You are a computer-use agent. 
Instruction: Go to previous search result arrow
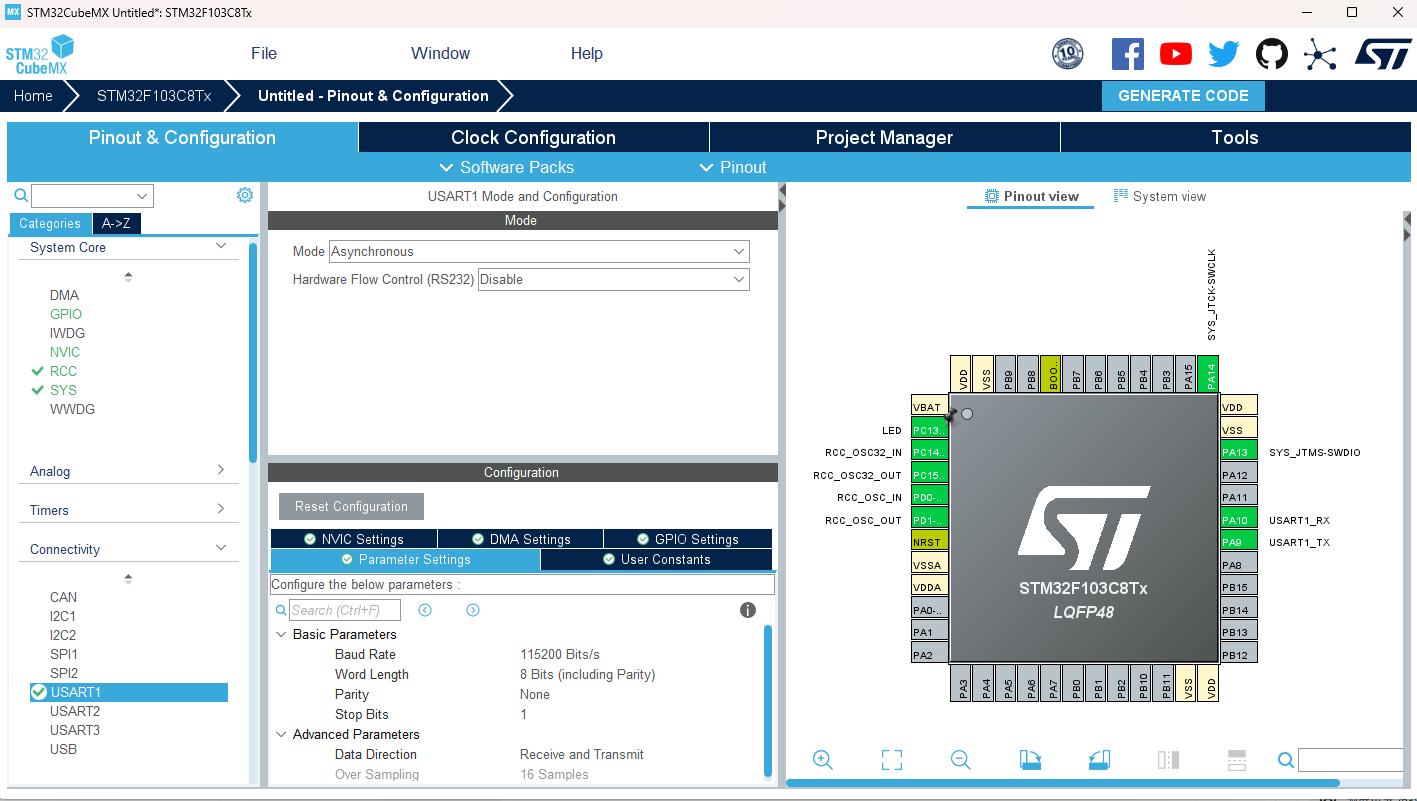[425, 610]
